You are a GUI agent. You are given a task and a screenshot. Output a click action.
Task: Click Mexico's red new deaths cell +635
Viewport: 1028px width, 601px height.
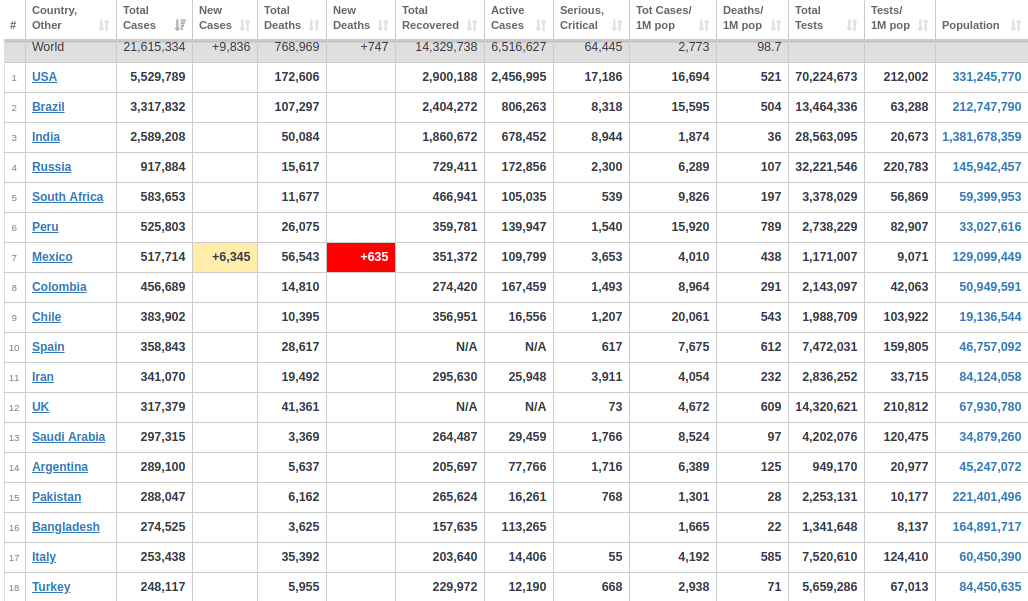361,257
